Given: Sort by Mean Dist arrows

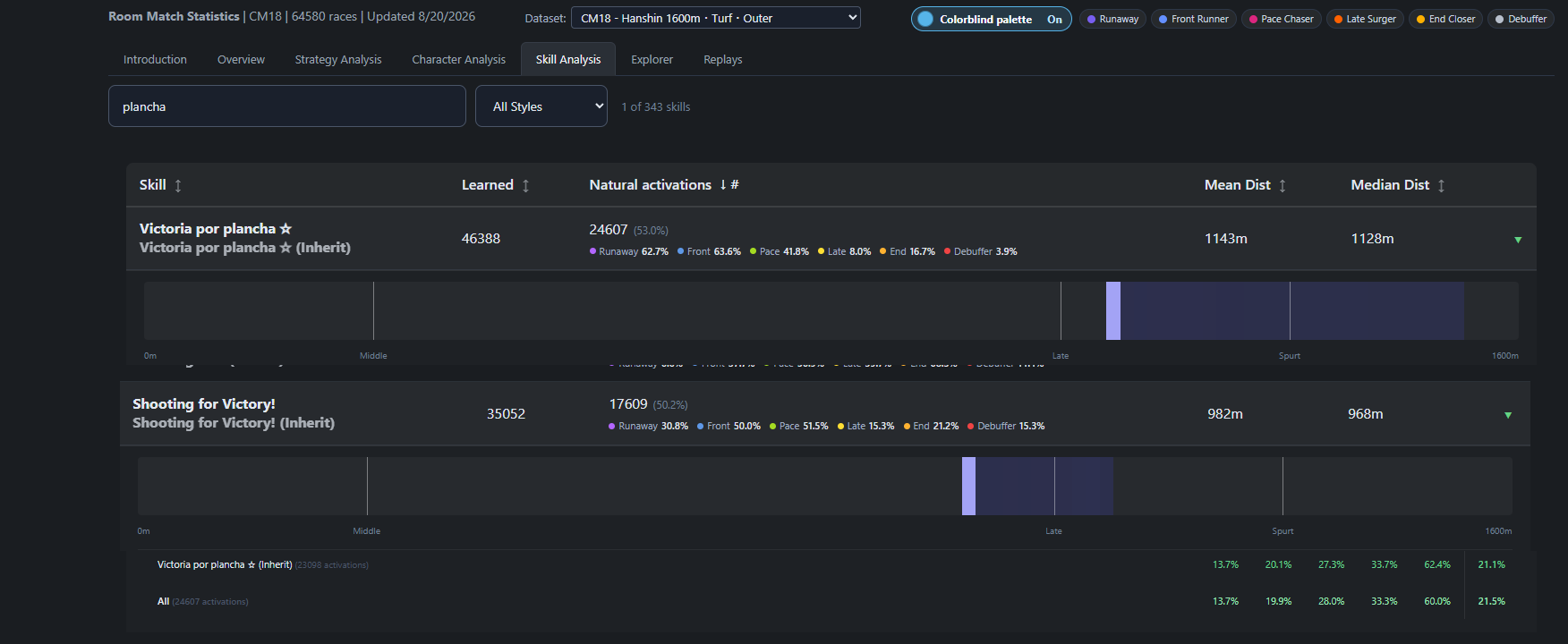Looking at the screenshot, I should (1283, 185).
